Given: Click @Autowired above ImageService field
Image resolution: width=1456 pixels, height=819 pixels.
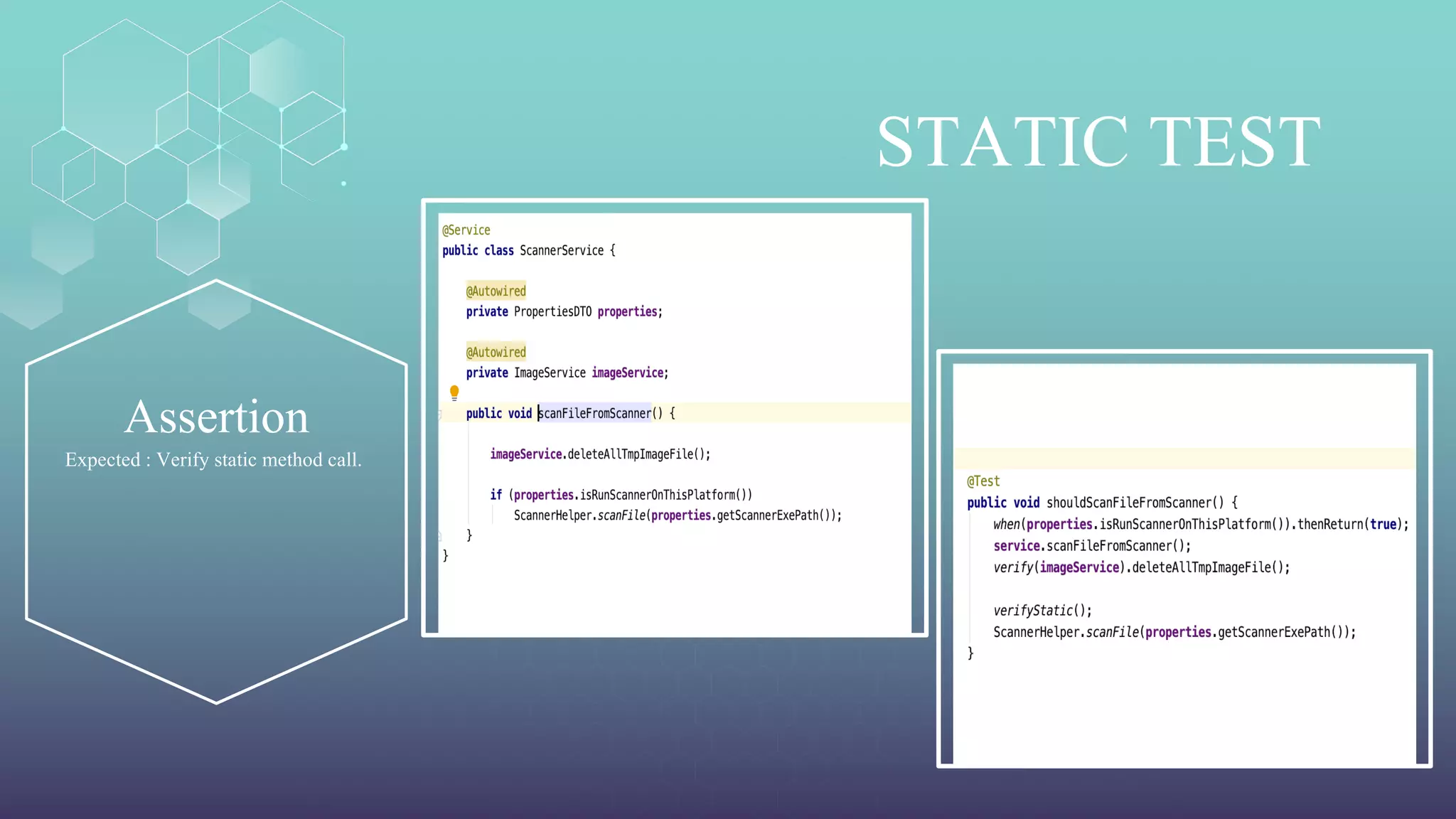Looking at the screenshot, I should (496, 352).
